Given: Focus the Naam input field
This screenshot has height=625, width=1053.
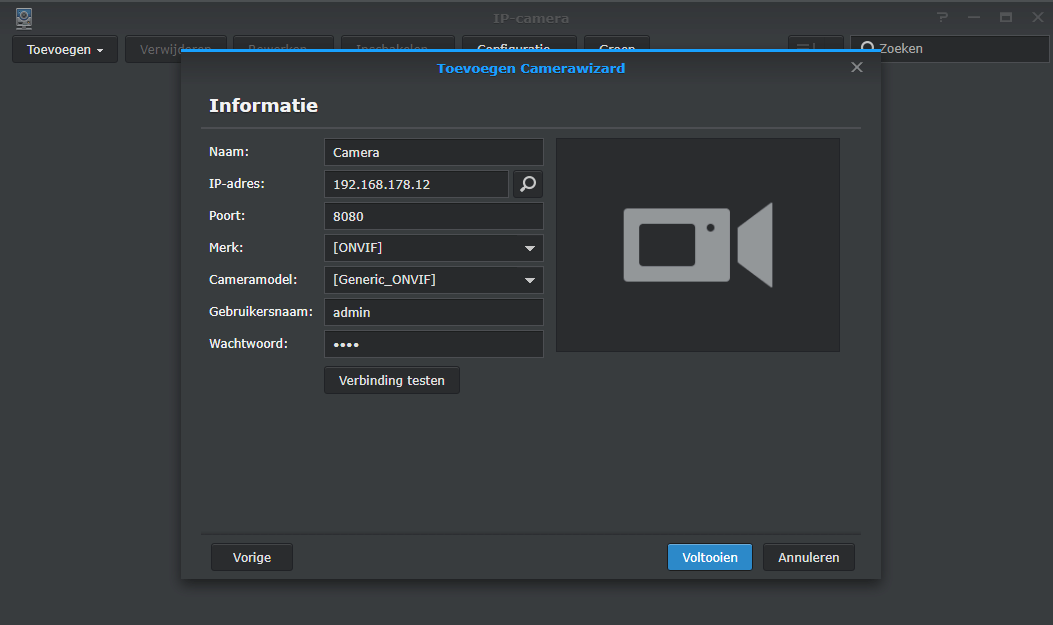Looking at the screenshot, I should pos(433,152).
